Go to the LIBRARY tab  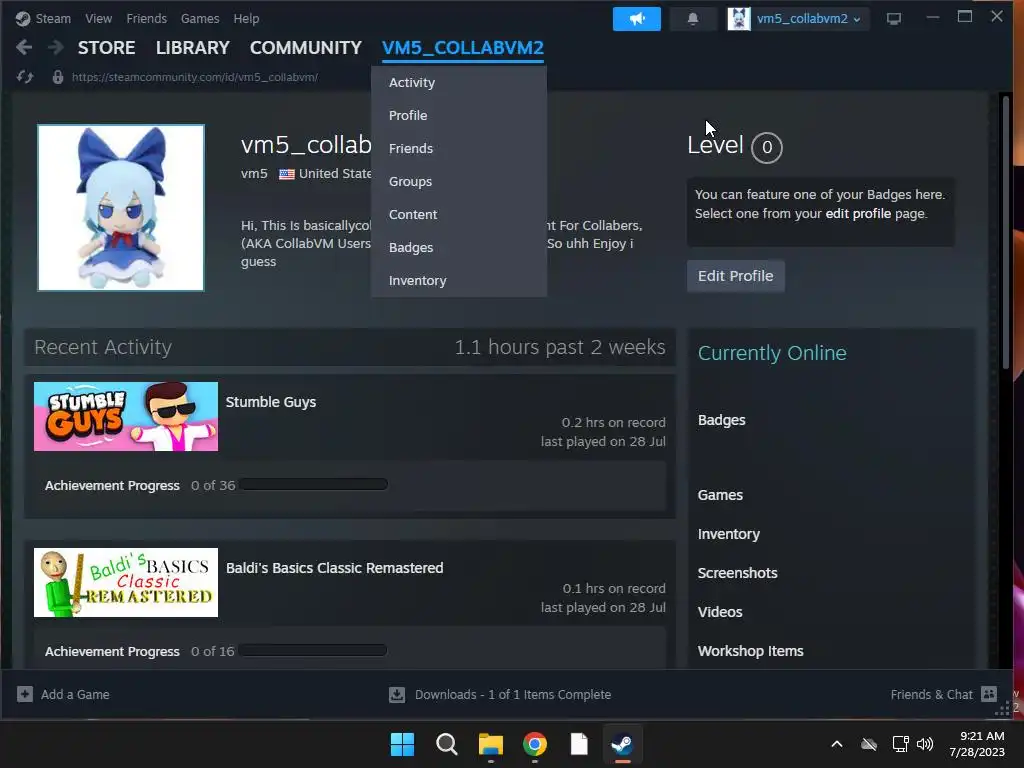(193, 48)
